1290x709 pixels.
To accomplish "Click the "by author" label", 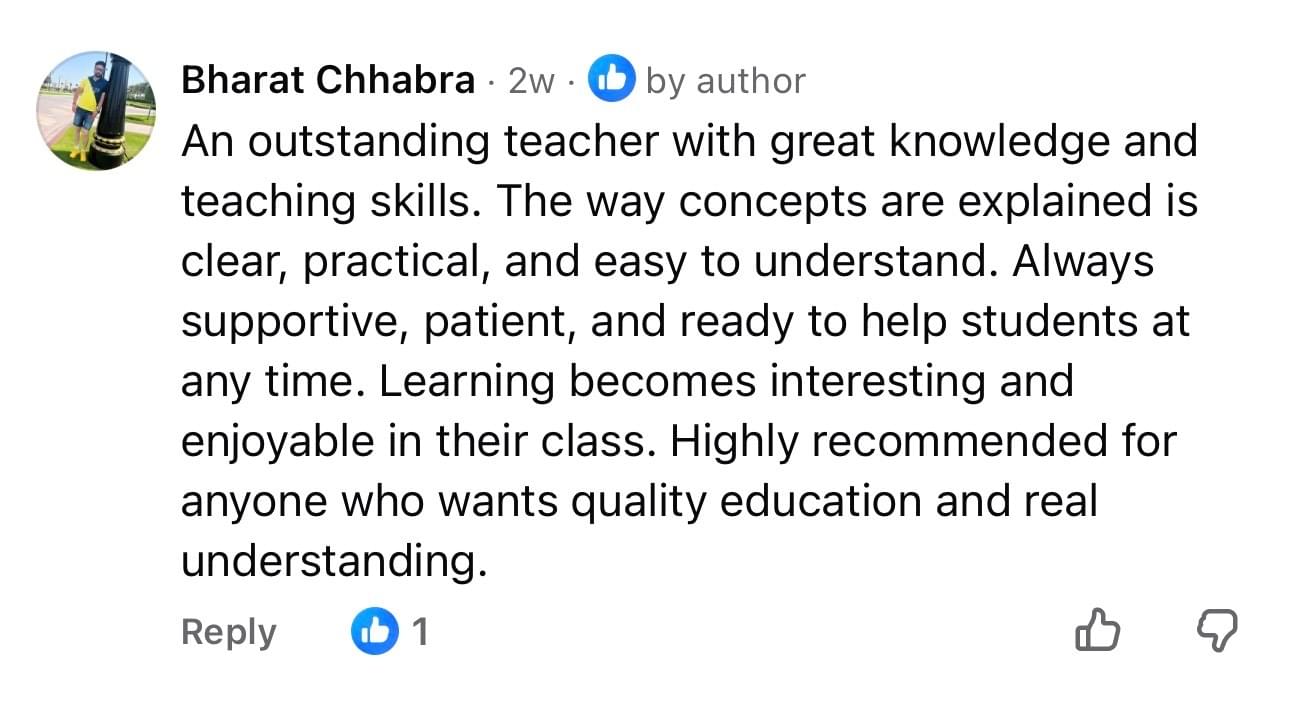I will click(725, 81).
